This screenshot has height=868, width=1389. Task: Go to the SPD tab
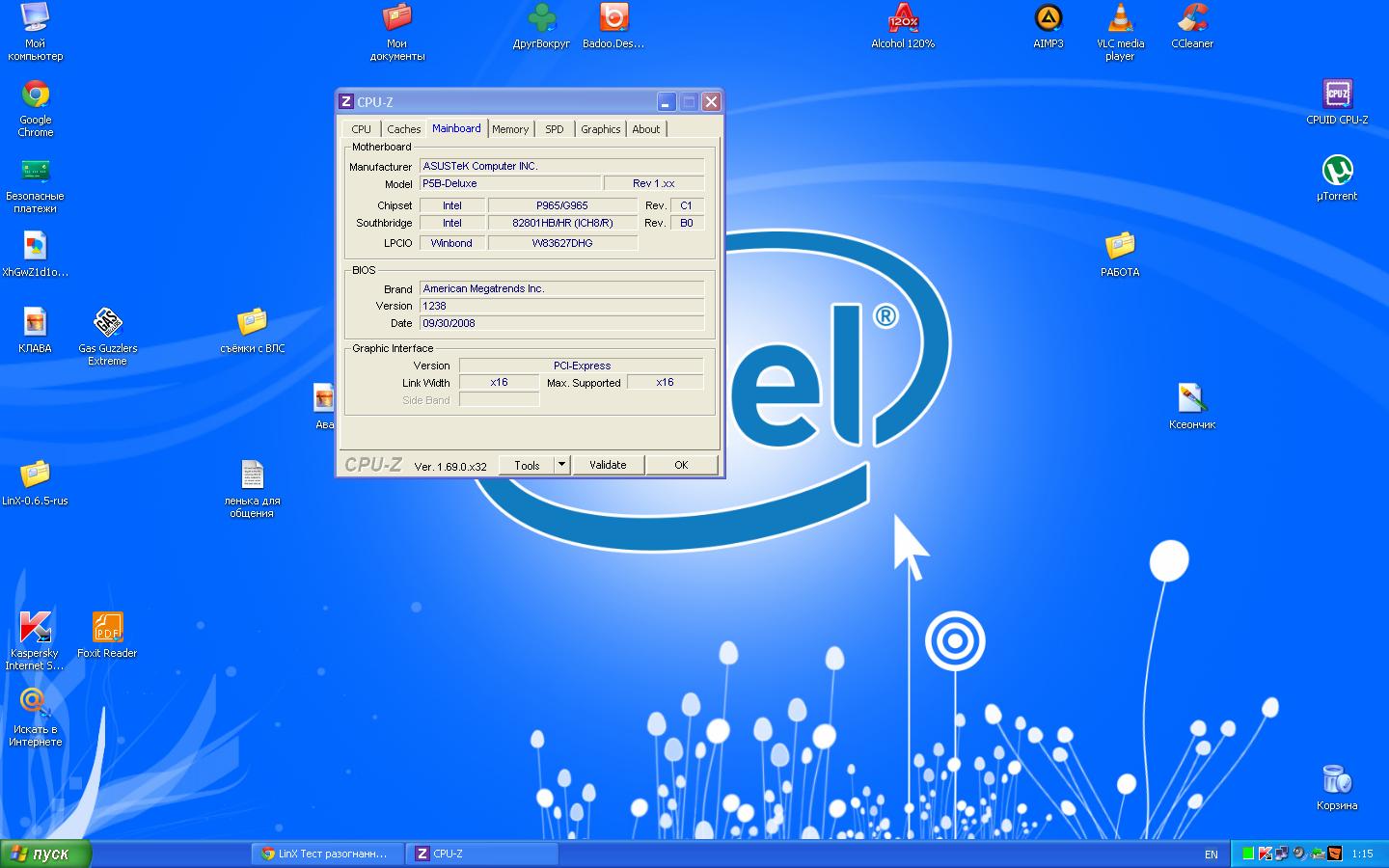click(x=554, y=129)
